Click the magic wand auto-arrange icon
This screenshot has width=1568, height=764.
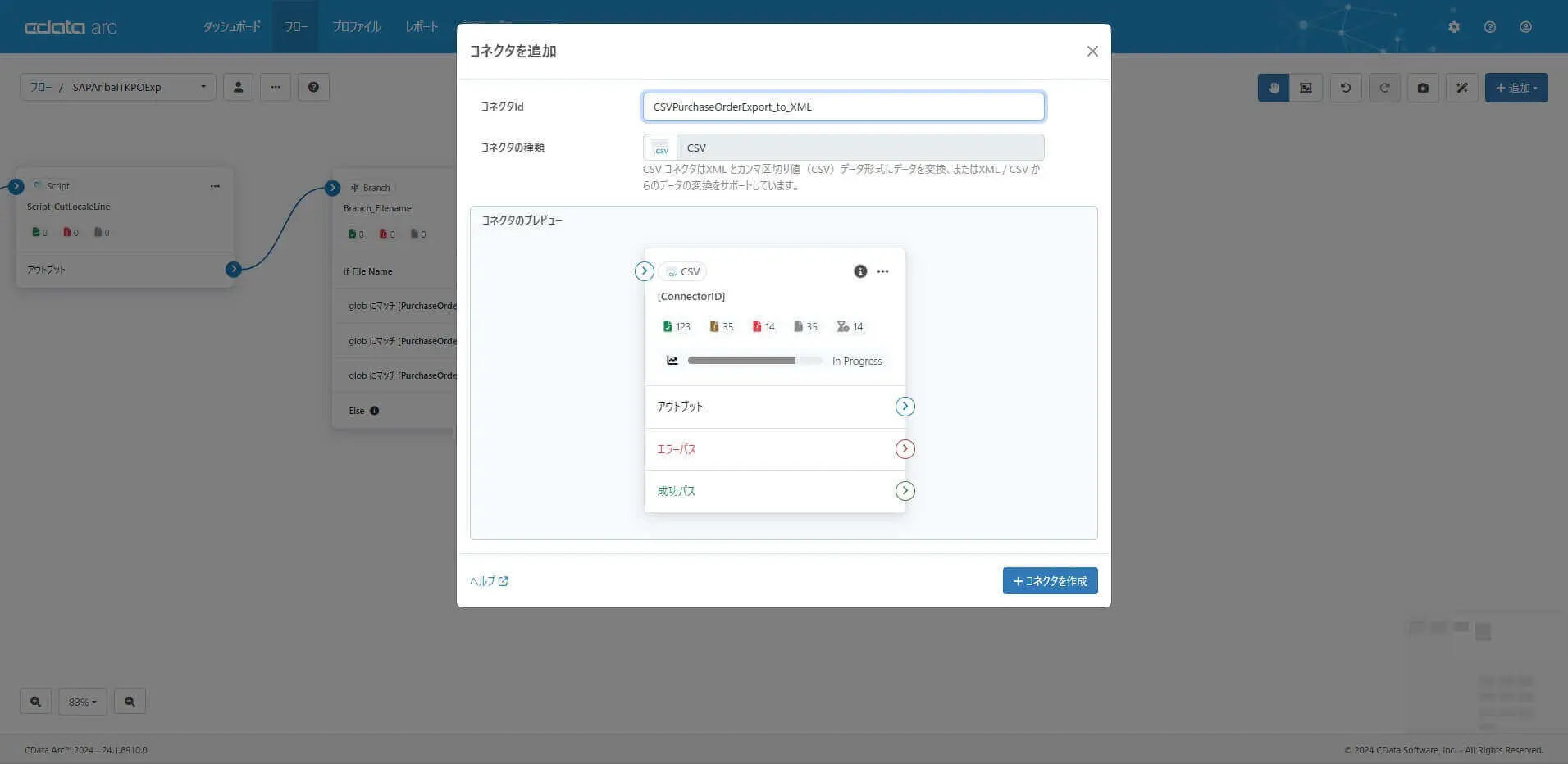pyautogui.click(x=1461, y=88)
